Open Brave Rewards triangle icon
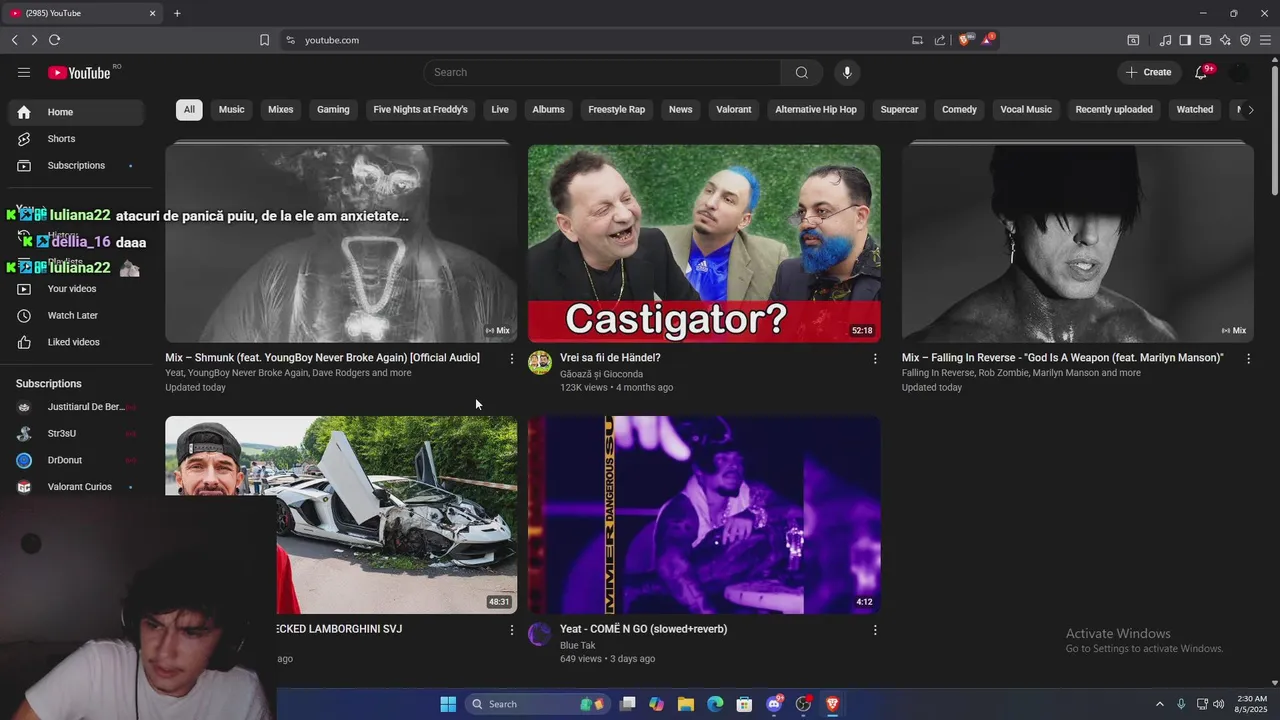Viewport: 1280px width, 720px height. (988, 40)
